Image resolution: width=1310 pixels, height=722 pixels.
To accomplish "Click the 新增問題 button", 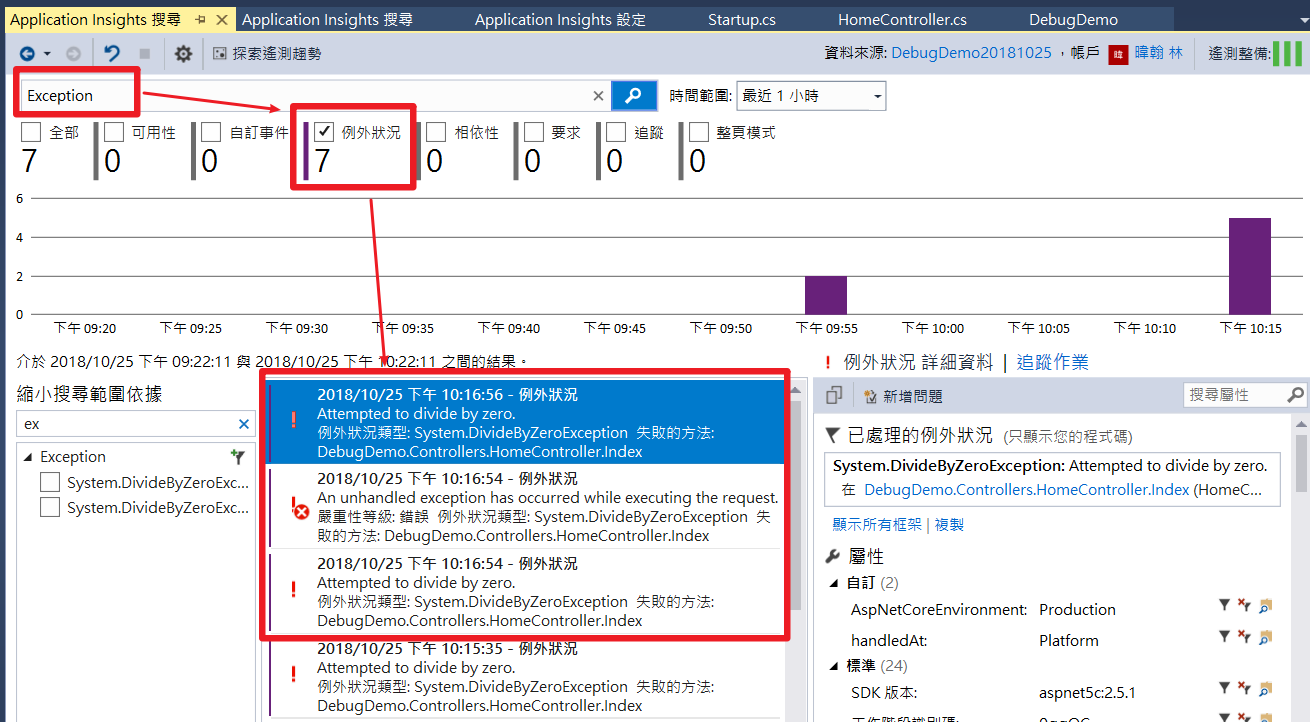I will 902,396.
